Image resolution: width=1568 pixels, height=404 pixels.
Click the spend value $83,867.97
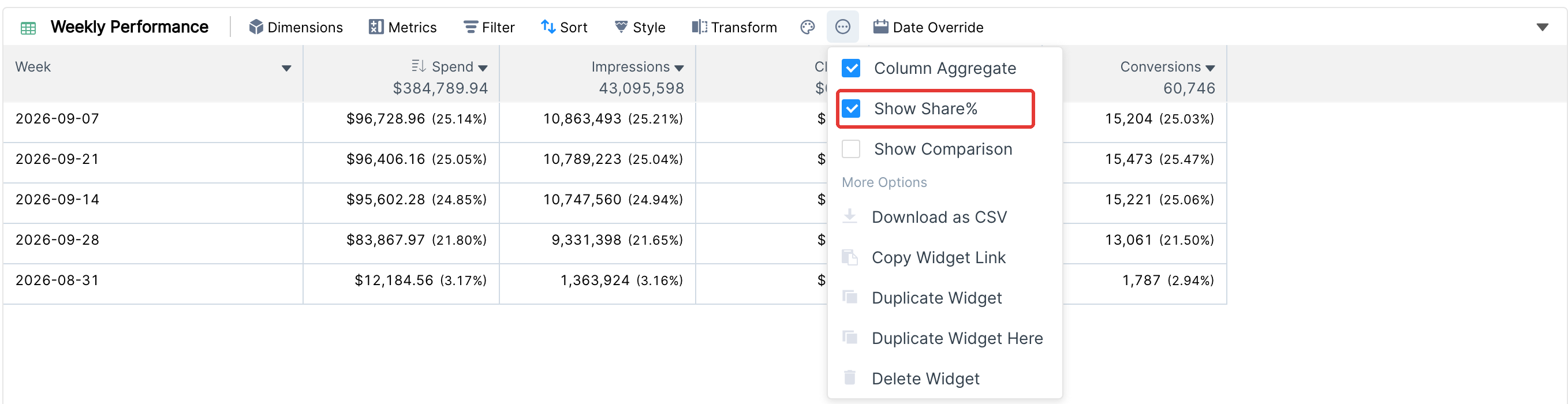click(385, 240)
